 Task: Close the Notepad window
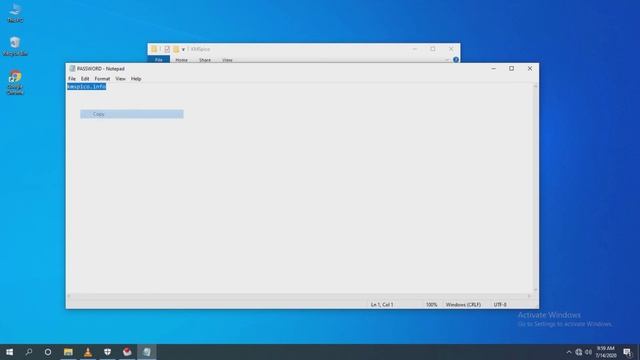pos(530,69)
